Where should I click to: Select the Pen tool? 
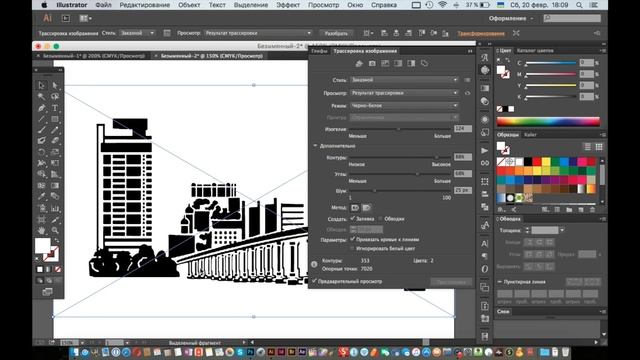click(42, 108)
